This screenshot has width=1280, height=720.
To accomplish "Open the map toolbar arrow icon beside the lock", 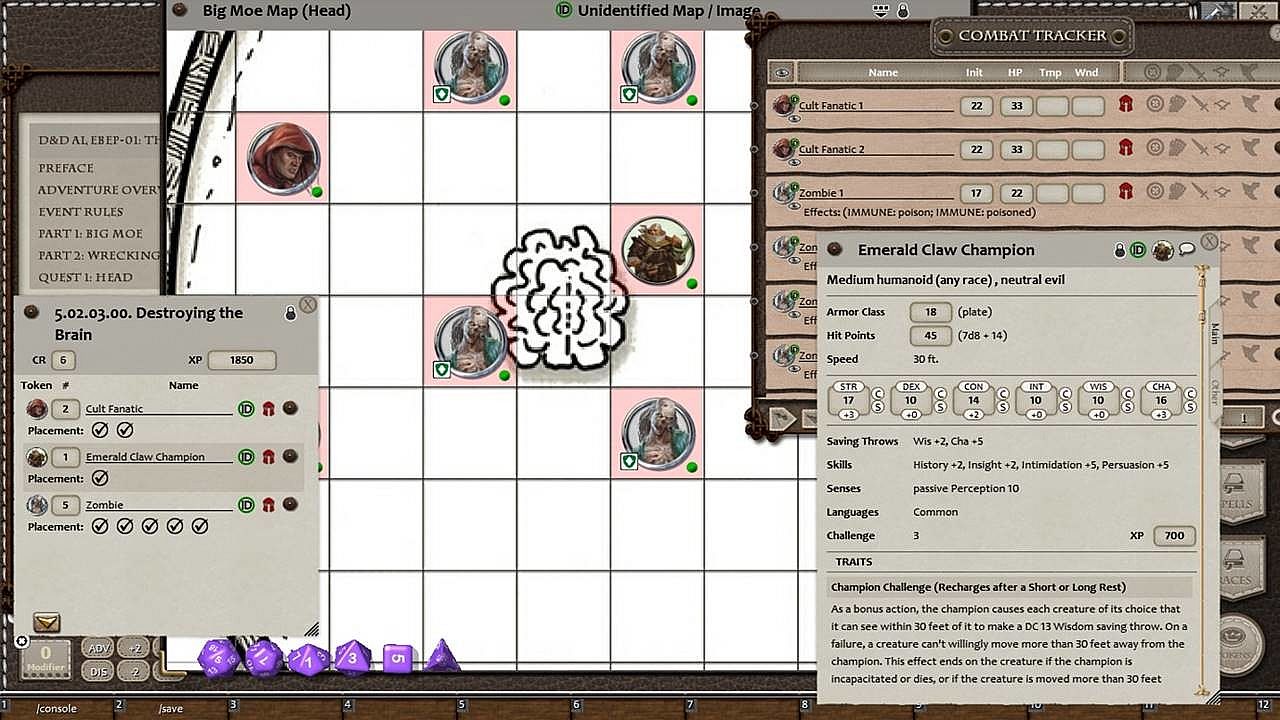I will tap(881, 11).
